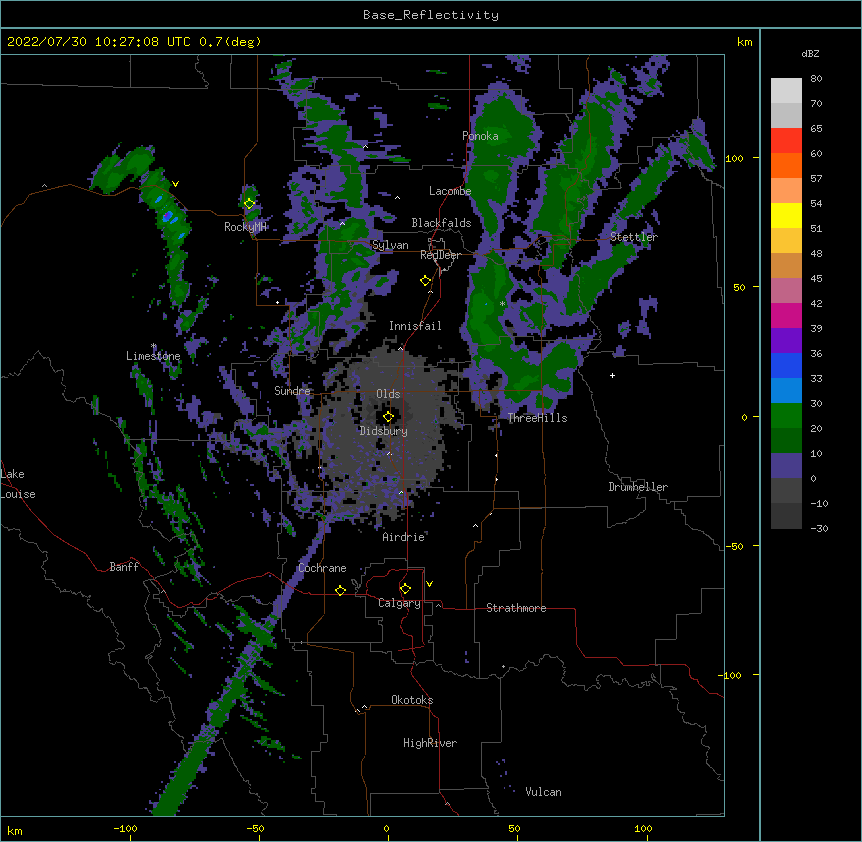The image size is (862, 842).
Task: Click the Blackfalds city label
Action: (441, 223)
